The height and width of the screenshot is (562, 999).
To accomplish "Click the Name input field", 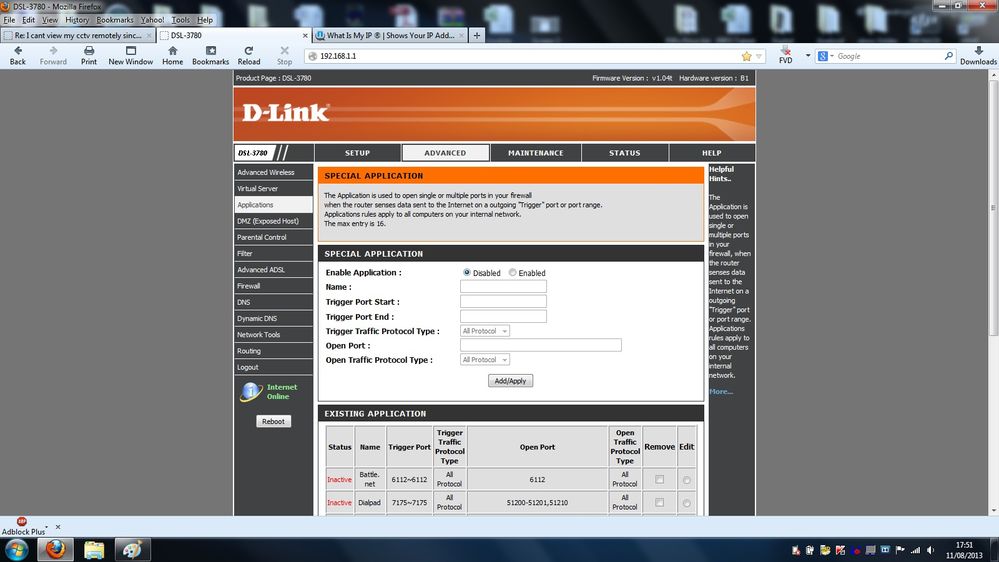I will tap(503, 287).
